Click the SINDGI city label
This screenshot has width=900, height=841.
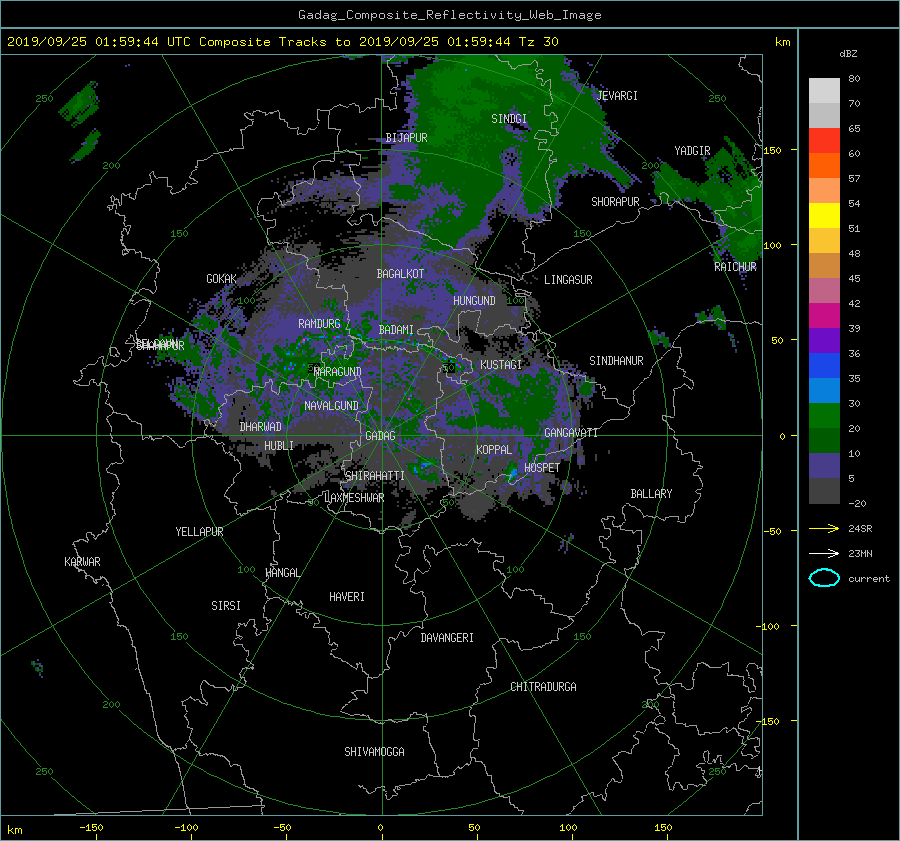click(509, 119)
